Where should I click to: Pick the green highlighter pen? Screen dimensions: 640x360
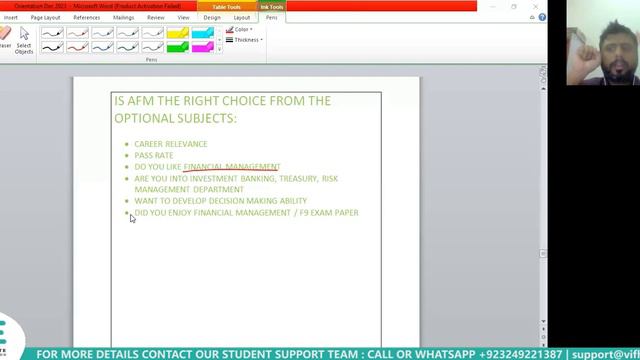(178, 47)
